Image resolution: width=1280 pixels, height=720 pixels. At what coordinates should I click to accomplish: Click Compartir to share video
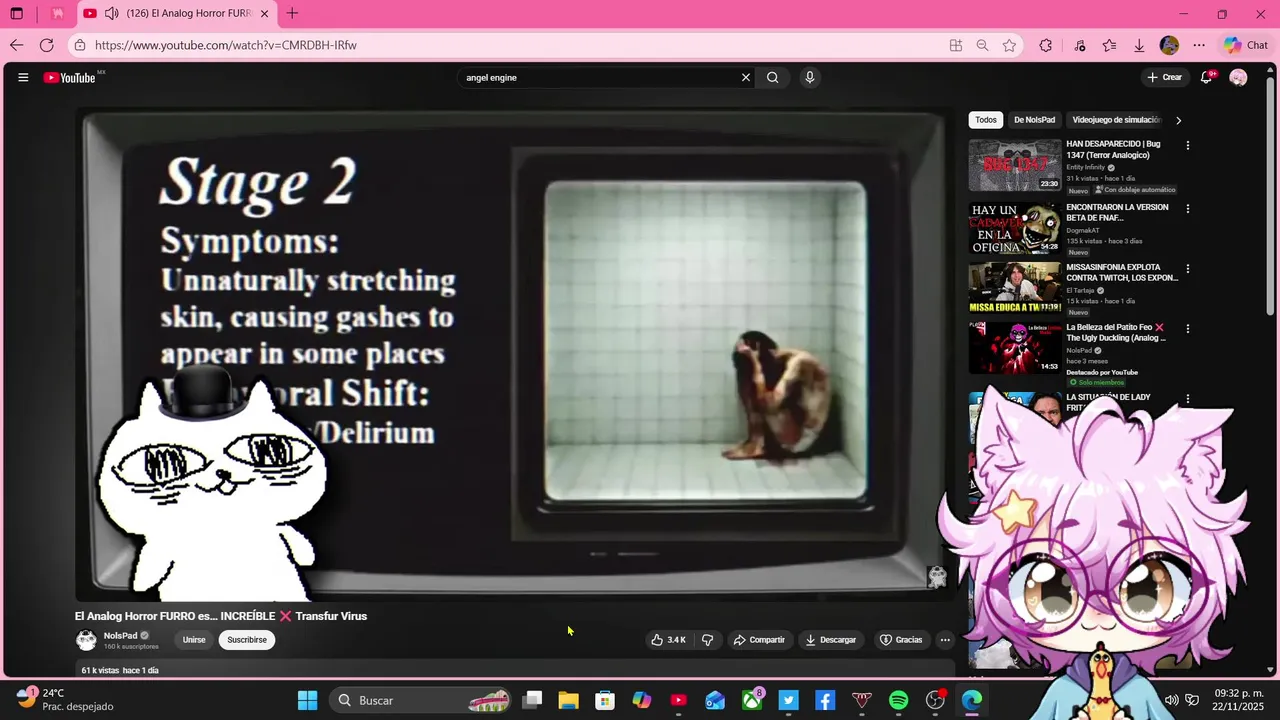759,640
